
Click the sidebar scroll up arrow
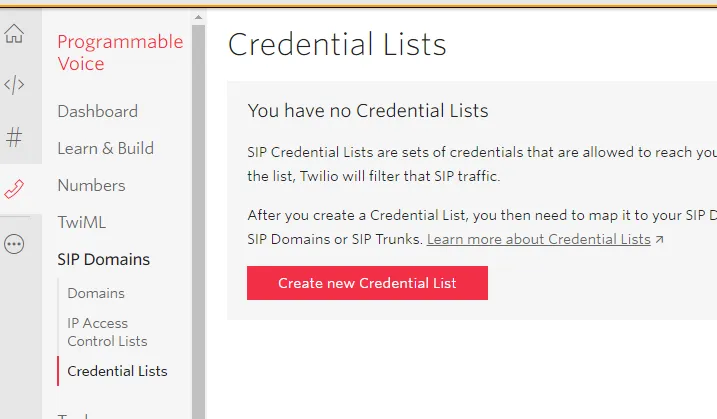point(198,17)
